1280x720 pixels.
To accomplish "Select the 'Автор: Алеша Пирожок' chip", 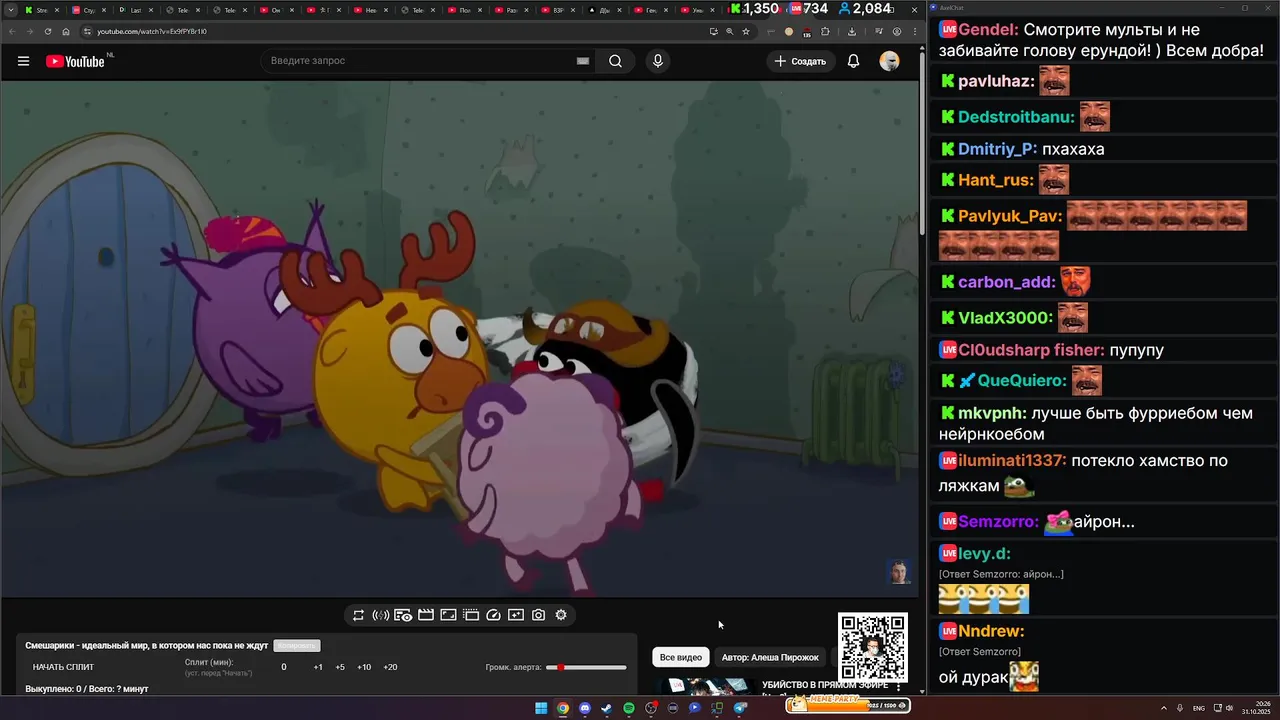I will 770,657.
